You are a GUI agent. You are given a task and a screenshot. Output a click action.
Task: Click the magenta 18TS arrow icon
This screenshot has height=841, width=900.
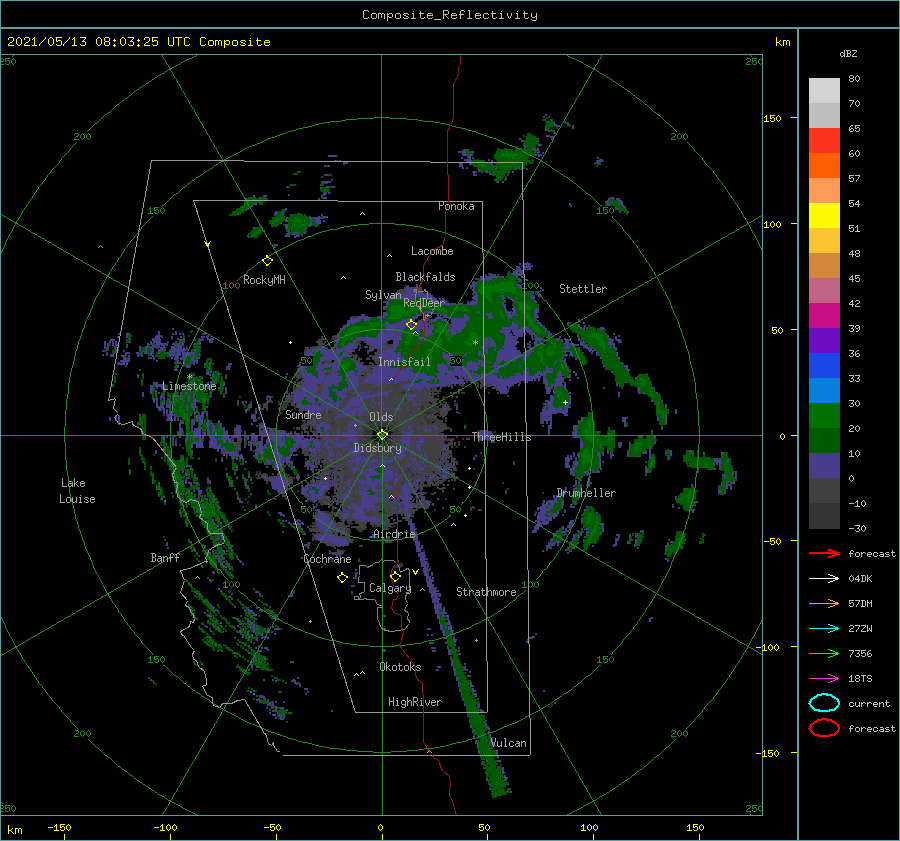824,679
